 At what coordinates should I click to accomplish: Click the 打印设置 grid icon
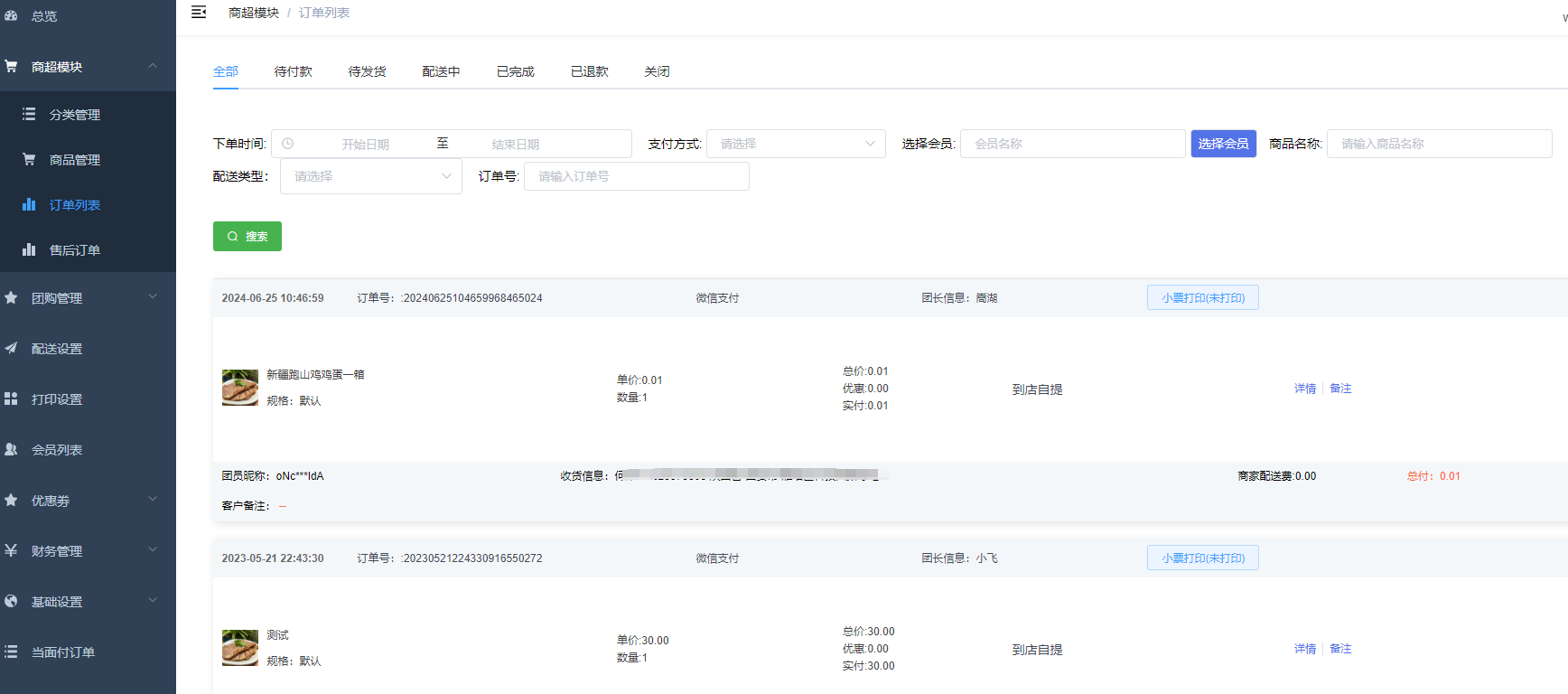coord(11,399)
